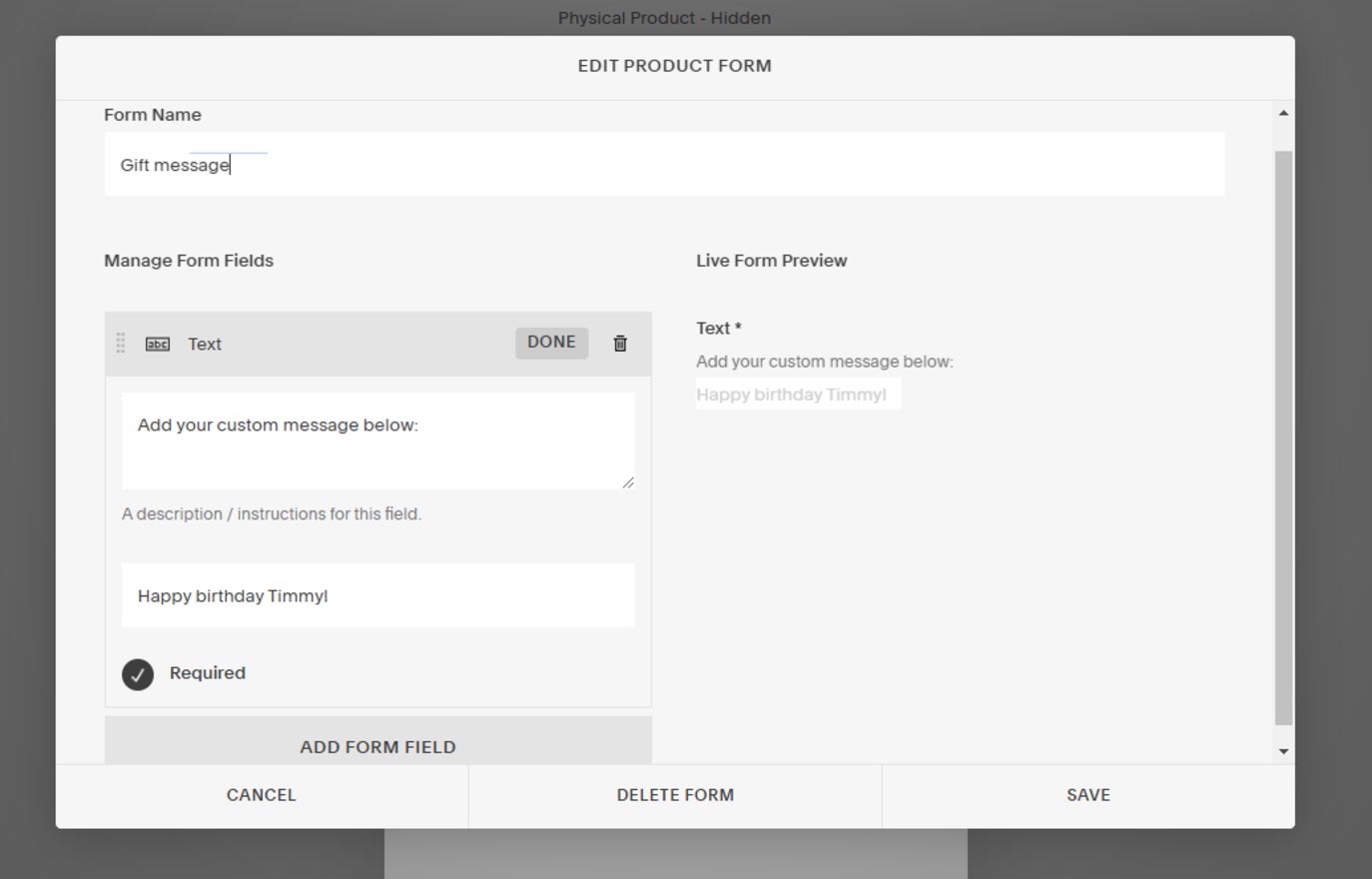Click CANCEL to dismiss the dialog
This screenshot has height=879, width=1372.
(261, 795)
